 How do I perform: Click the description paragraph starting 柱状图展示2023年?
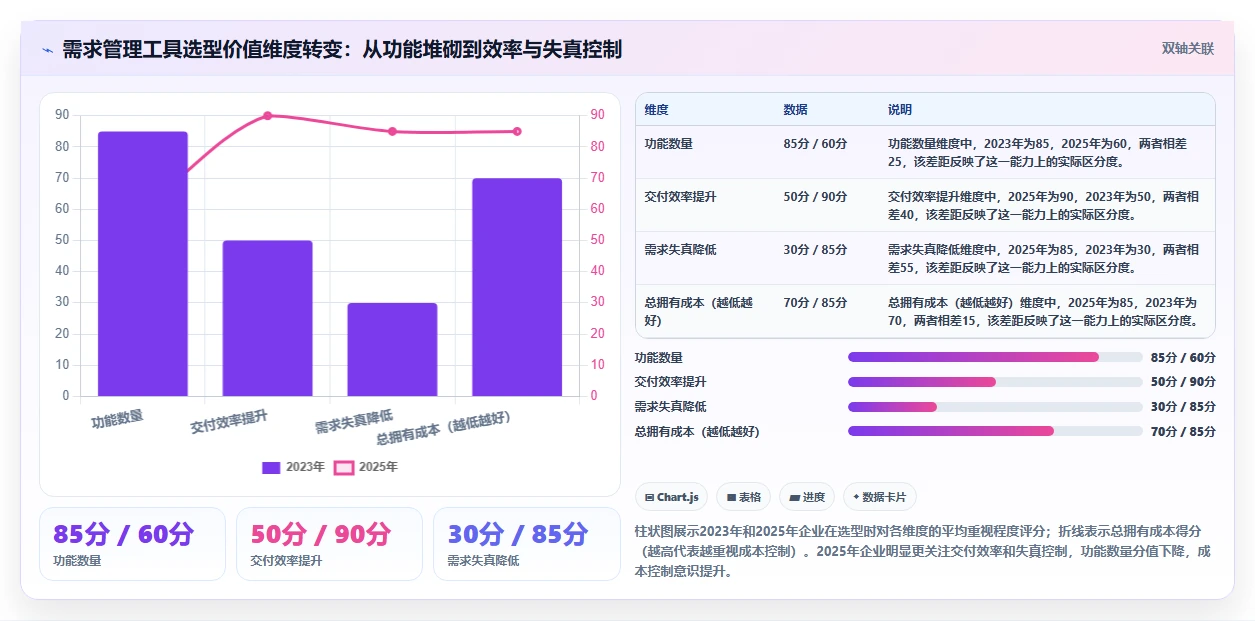pos(925,551)
